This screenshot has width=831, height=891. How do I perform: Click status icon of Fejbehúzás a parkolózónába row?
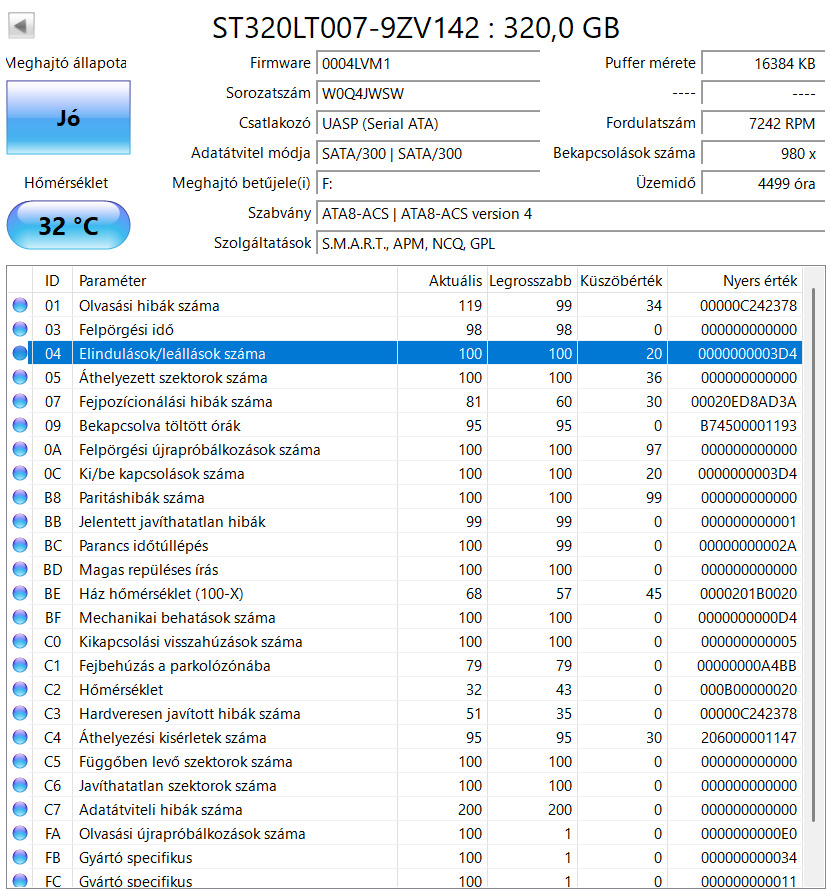click(20, 665)
